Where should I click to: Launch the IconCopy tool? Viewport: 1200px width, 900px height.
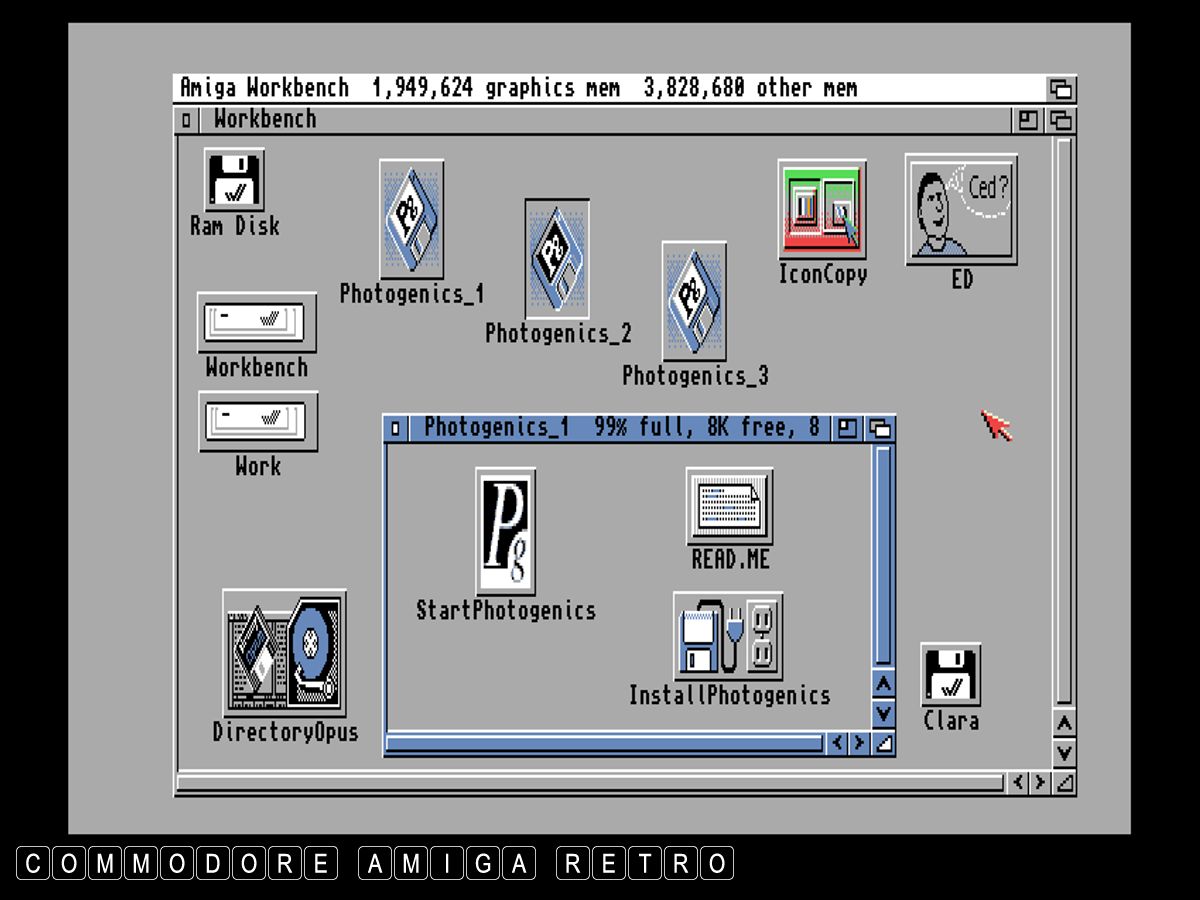(822, 212)
